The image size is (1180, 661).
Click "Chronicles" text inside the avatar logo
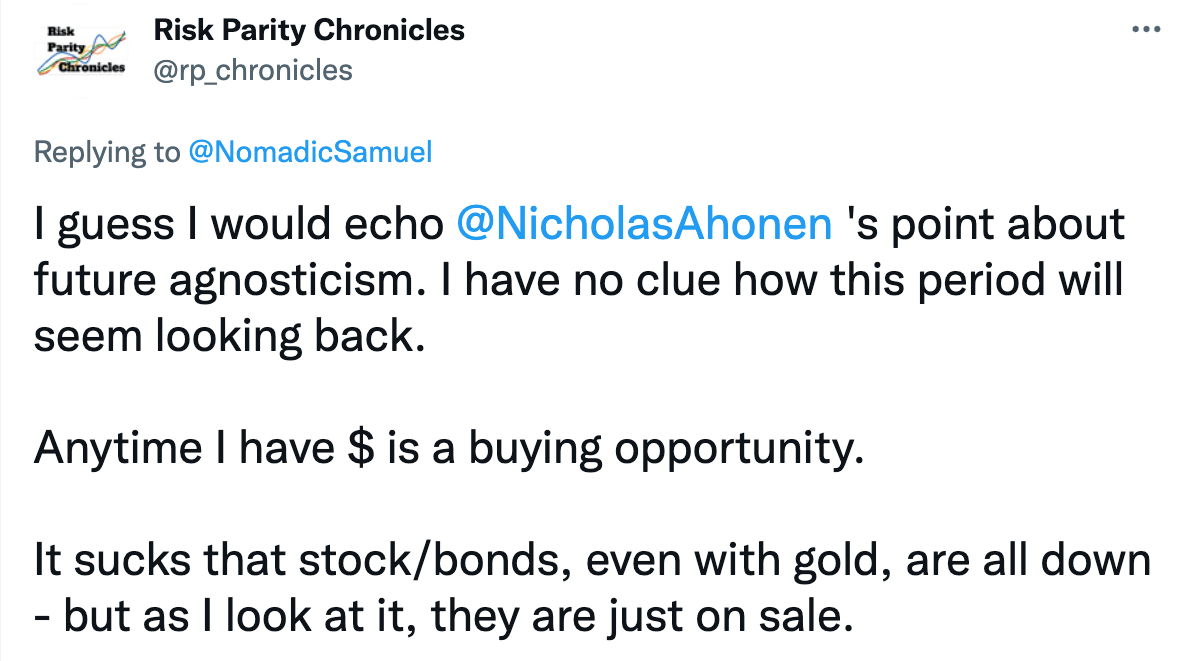tap(92, 67)
